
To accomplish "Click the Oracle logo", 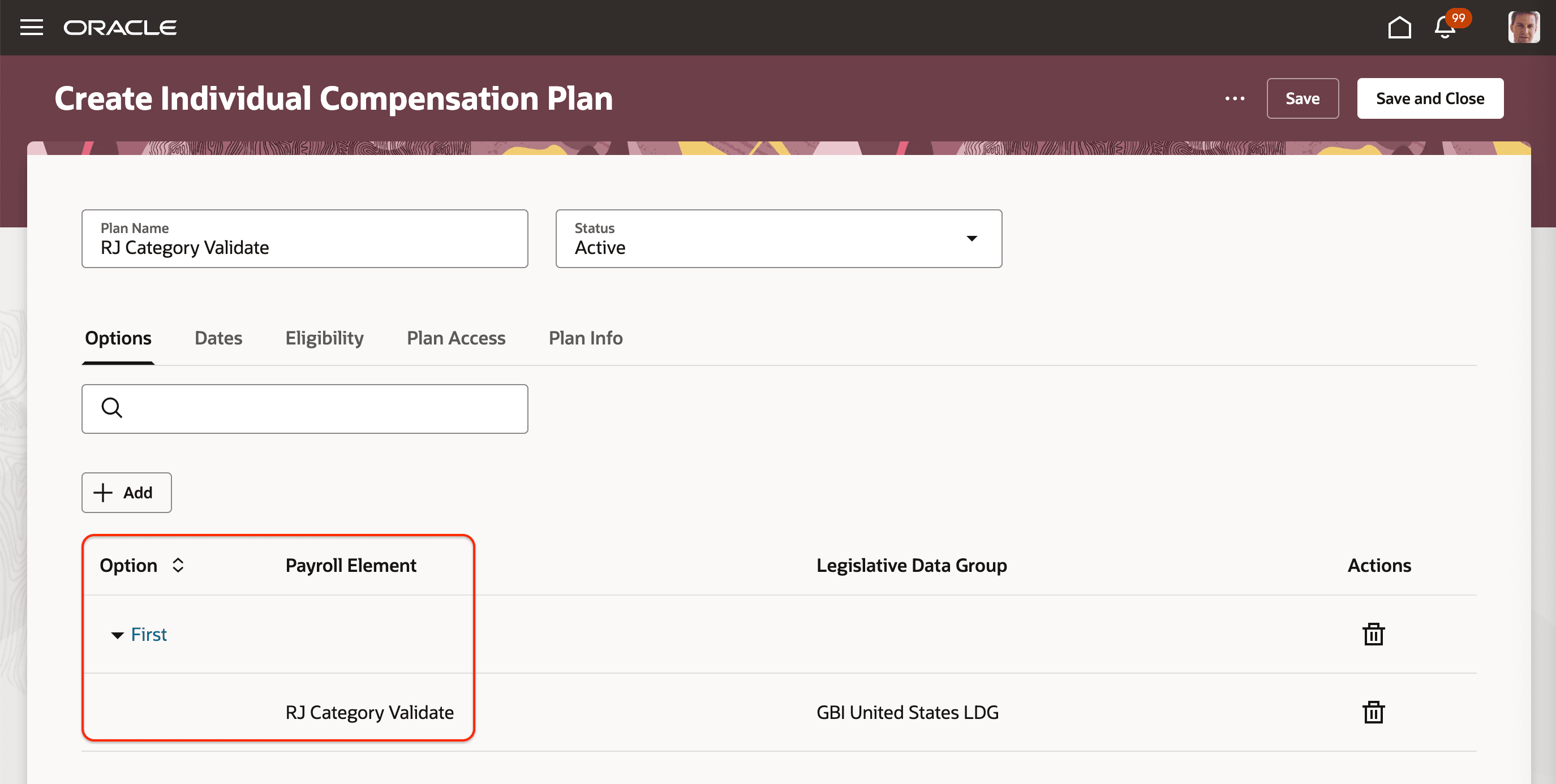I will [119, 28].
